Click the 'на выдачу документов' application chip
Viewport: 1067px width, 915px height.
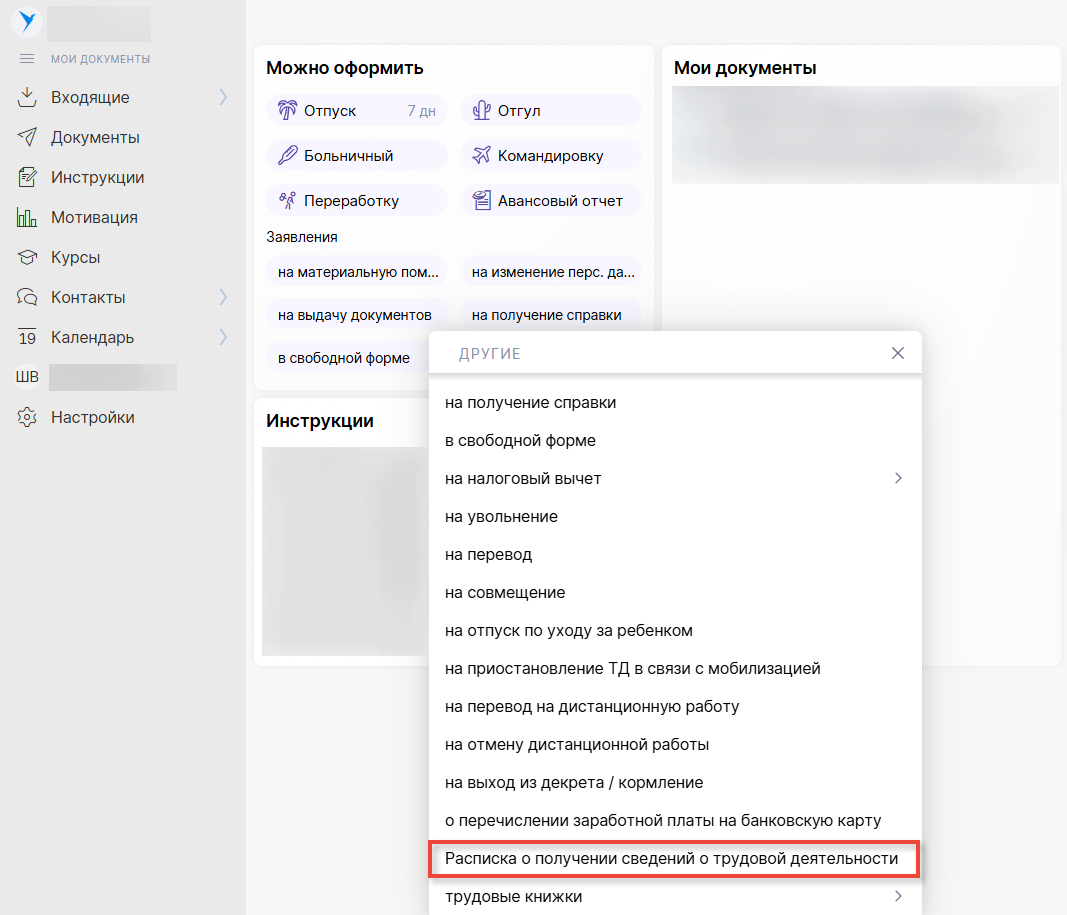click(x=355, y=315)
